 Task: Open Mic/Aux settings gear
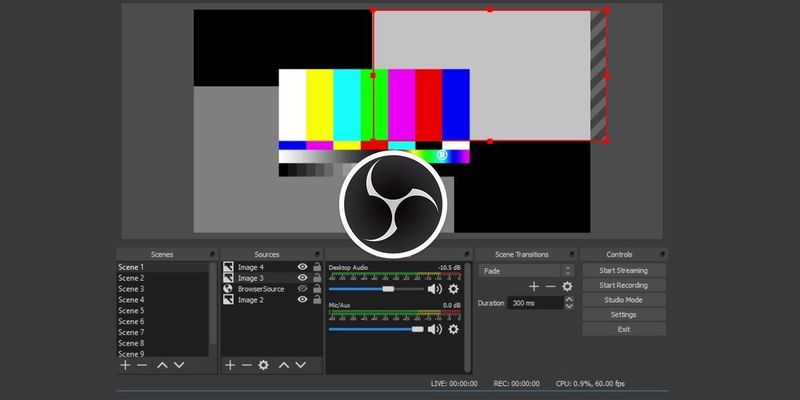click(x=453, y=330)
